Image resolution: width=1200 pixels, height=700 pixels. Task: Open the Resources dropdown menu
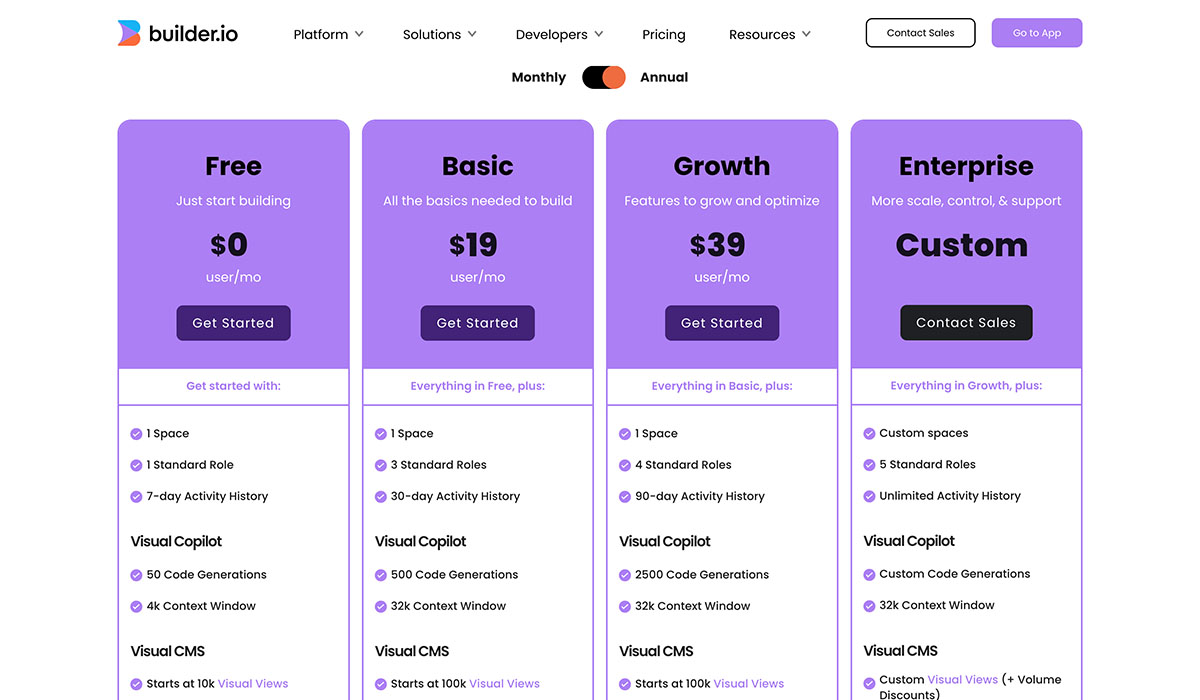(x=768, y=34)
